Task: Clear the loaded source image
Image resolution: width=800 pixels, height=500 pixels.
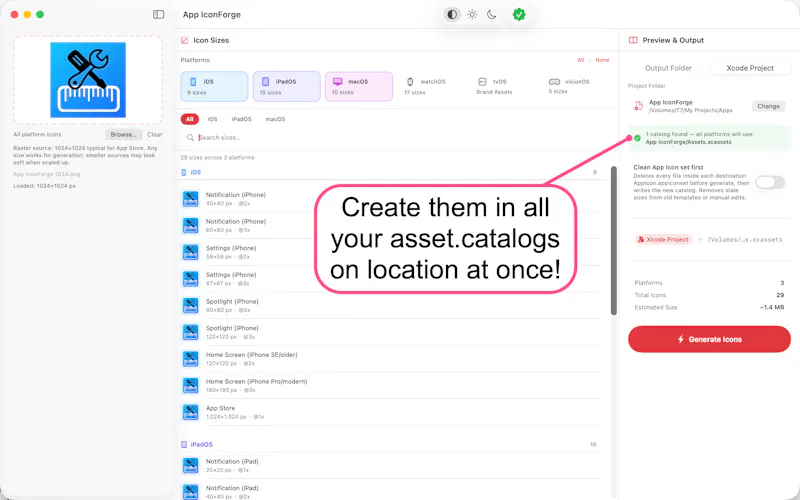Action: click(155, 135)
